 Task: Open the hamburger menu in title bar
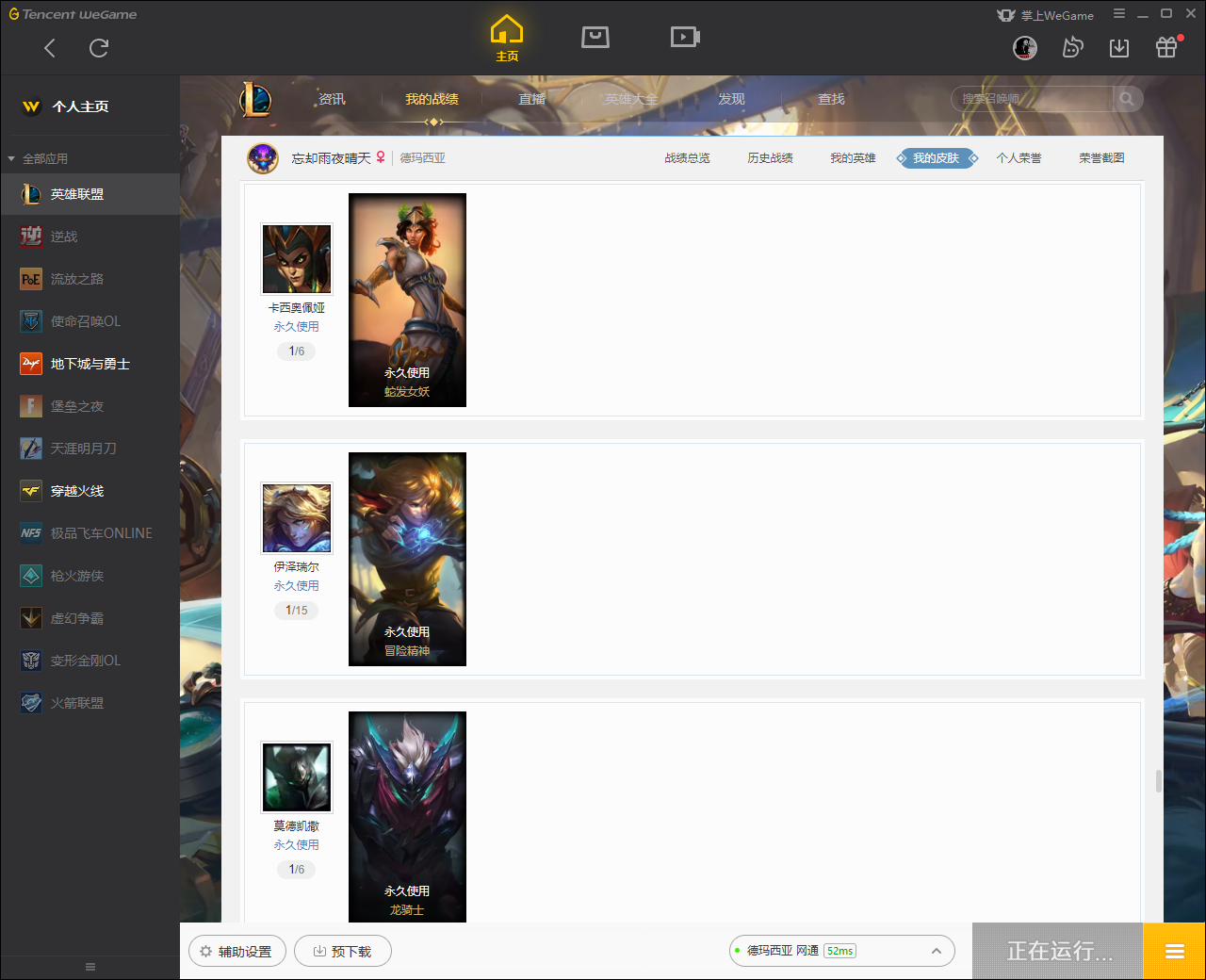point(1119,14)
